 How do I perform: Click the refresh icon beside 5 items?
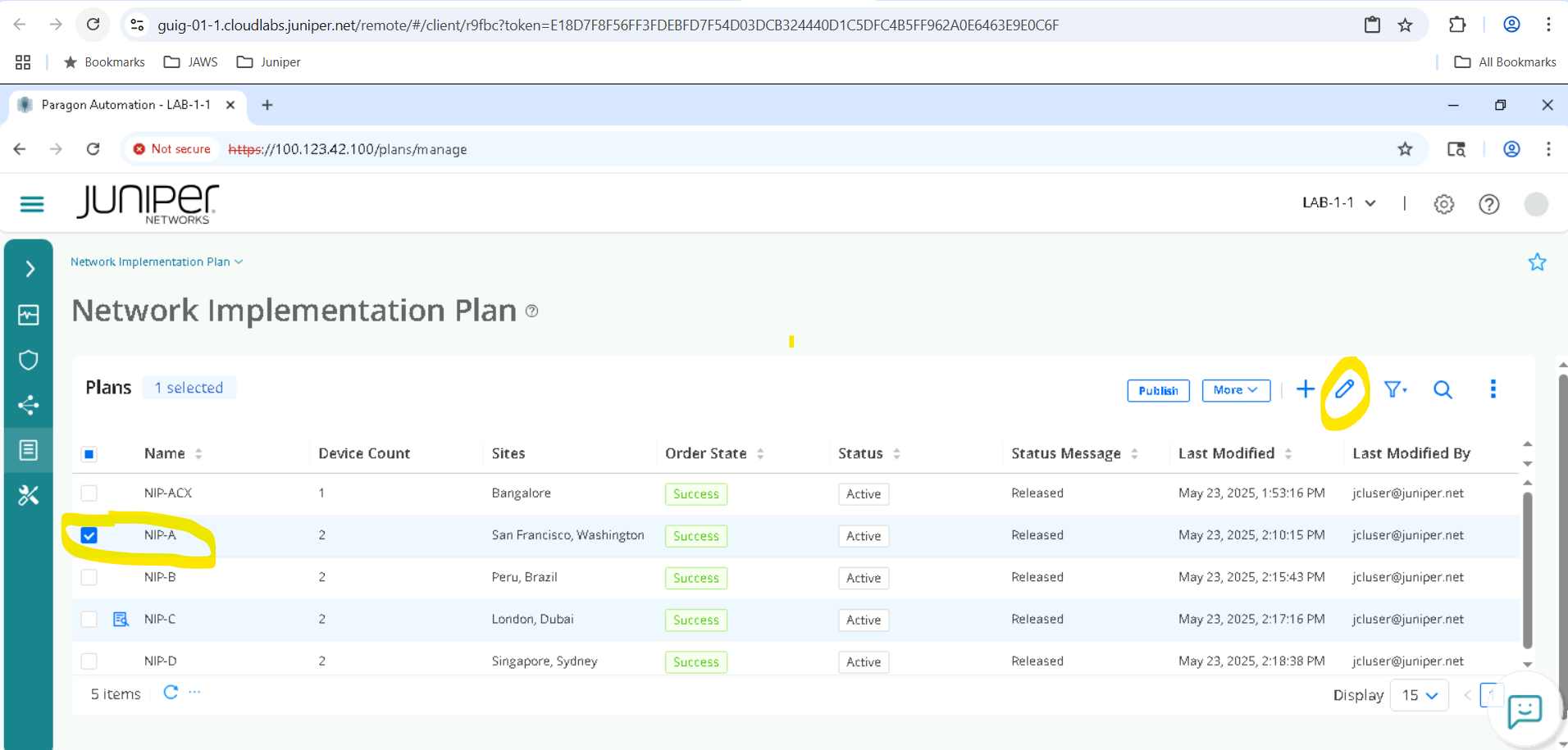pyautogui.click(x=171, y=693)
